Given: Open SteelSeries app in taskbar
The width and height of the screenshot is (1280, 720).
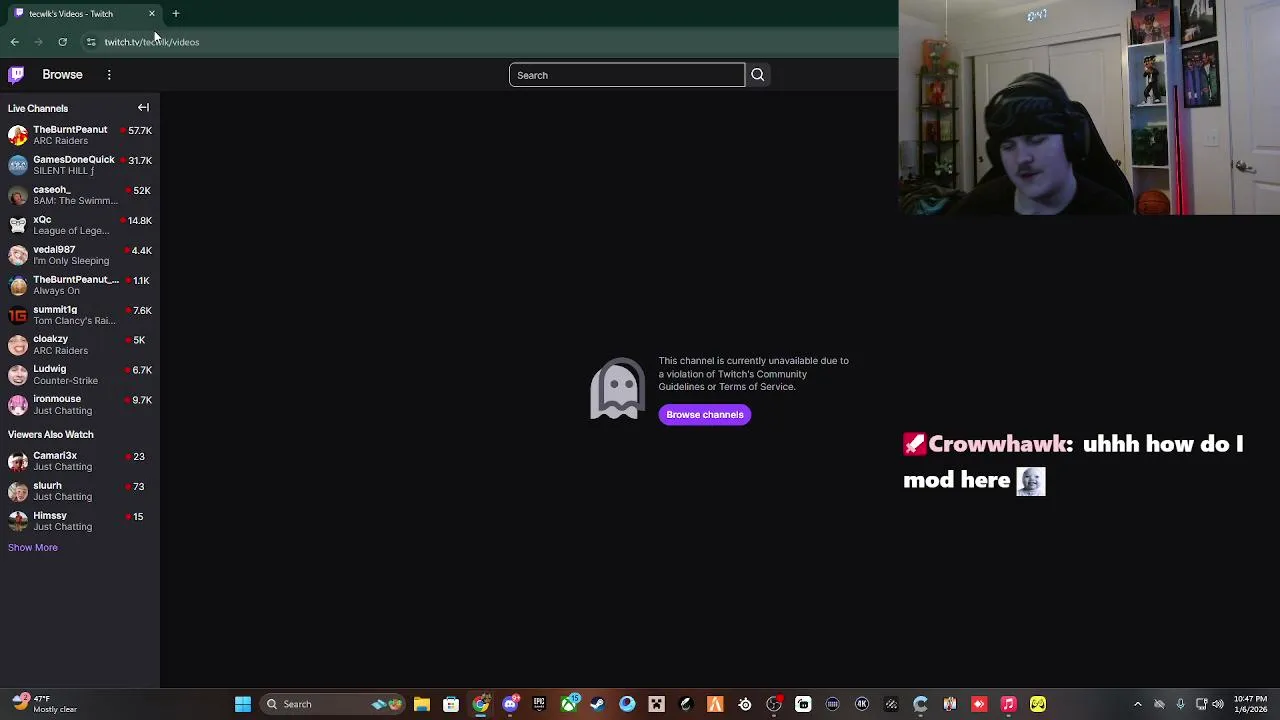Looking at the screenshot, I should (745, 704).
